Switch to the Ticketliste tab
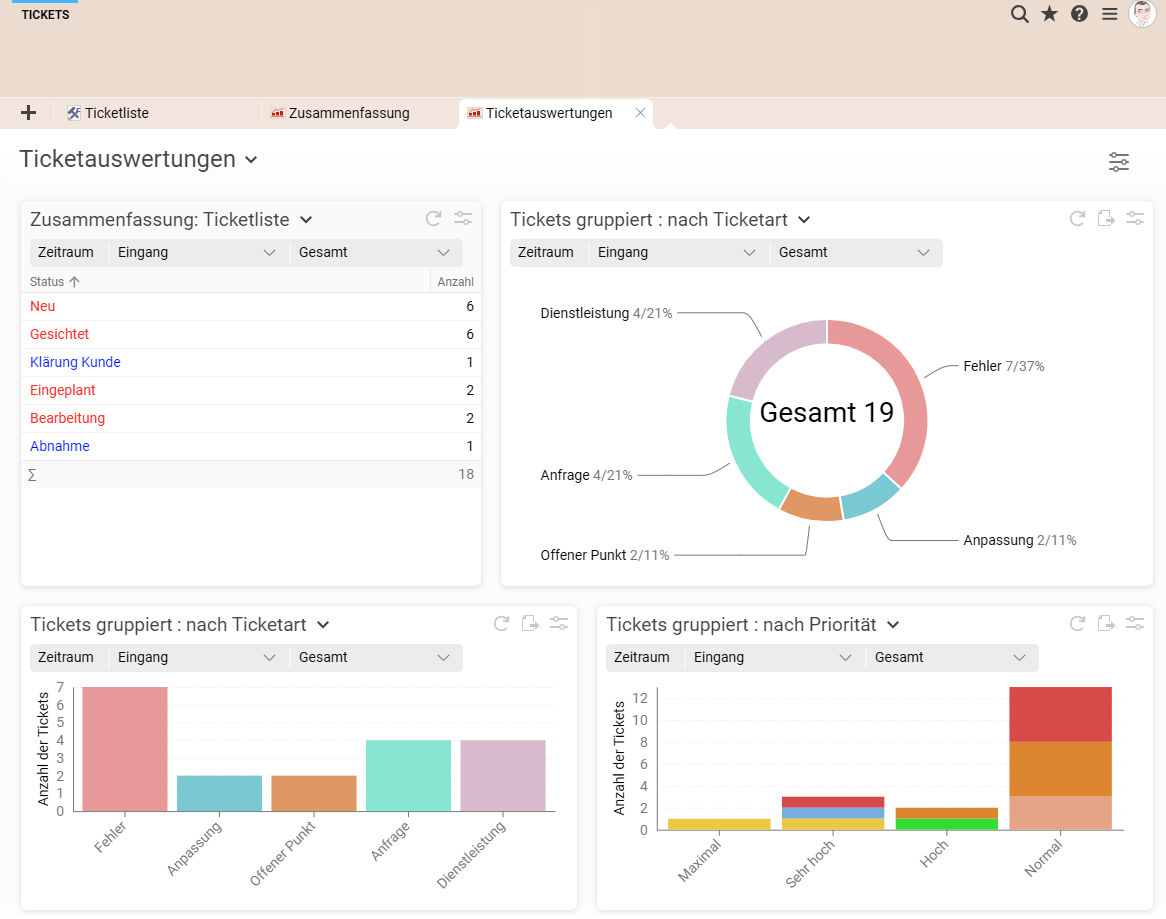Screen dimensions: 1166x919 (x=116, y=113)
